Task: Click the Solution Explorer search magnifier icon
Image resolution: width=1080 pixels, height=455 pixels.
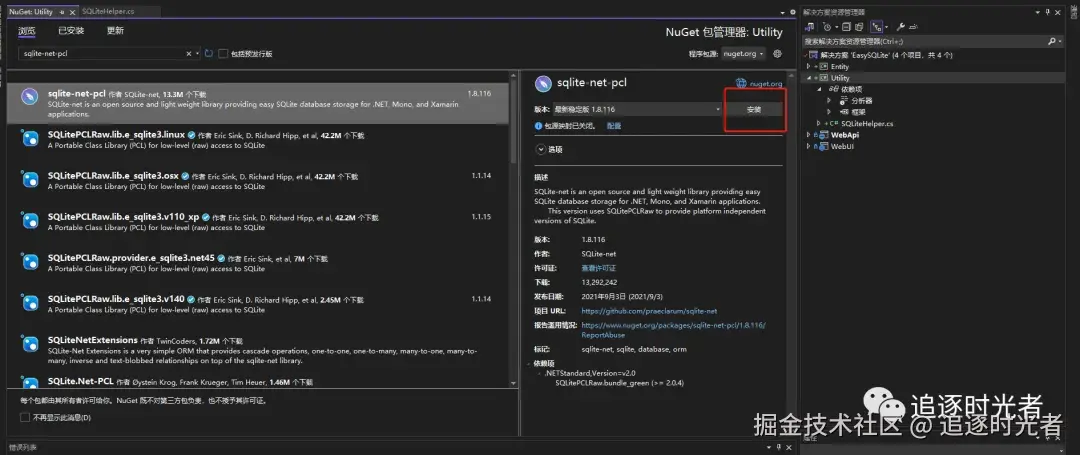Action: (1052, 41)
